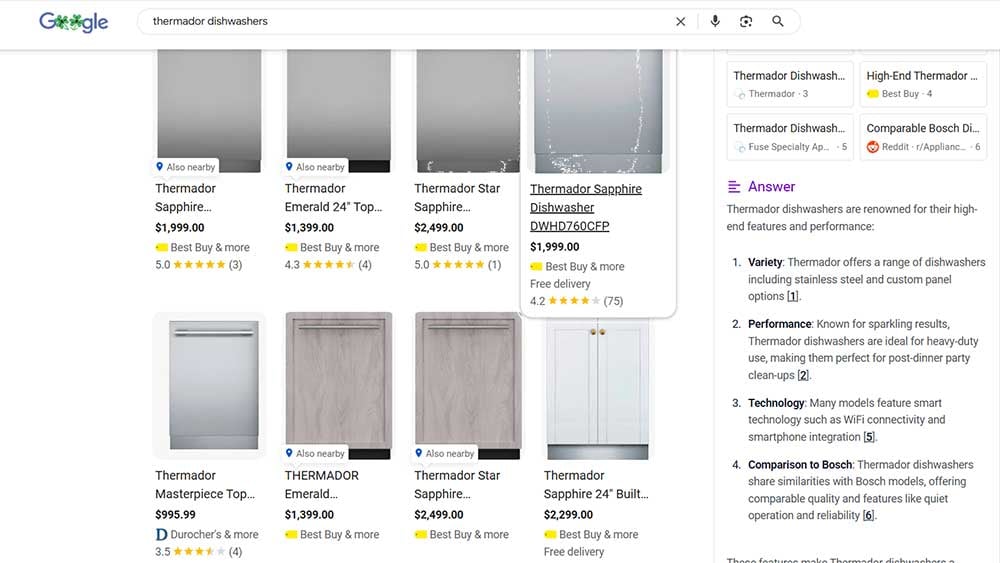Open 'High-End Thermador' Best Buy source card
The height and width of the screenshot is (563, 1000).
(x=923, y=84)
